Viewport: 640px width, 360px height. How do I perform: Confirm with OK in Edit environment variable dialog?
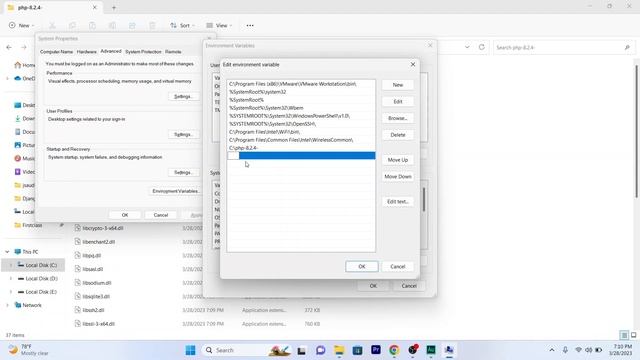point(362,267)
